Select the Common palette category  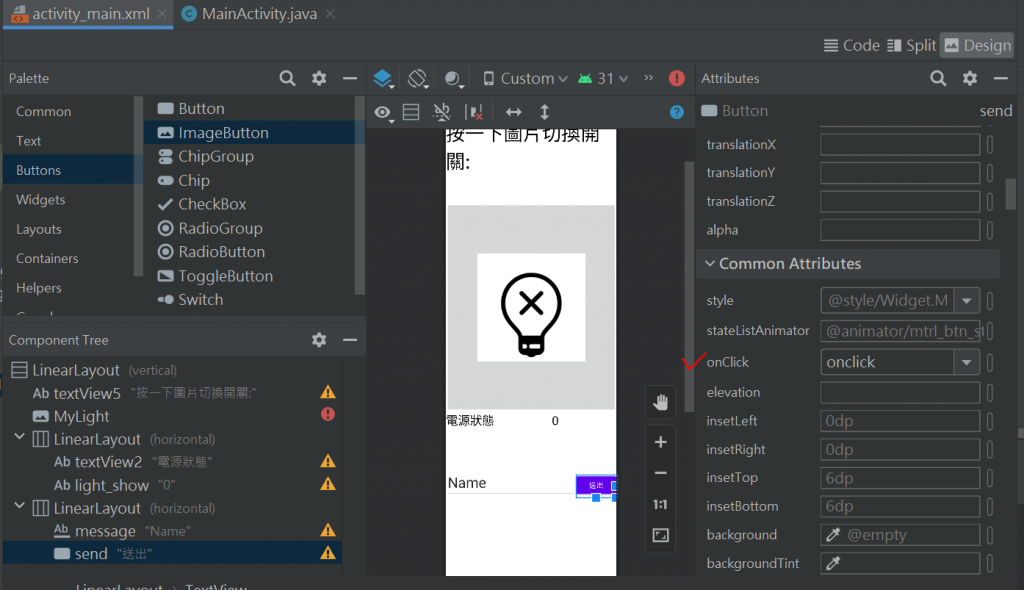tap(43, 112)
